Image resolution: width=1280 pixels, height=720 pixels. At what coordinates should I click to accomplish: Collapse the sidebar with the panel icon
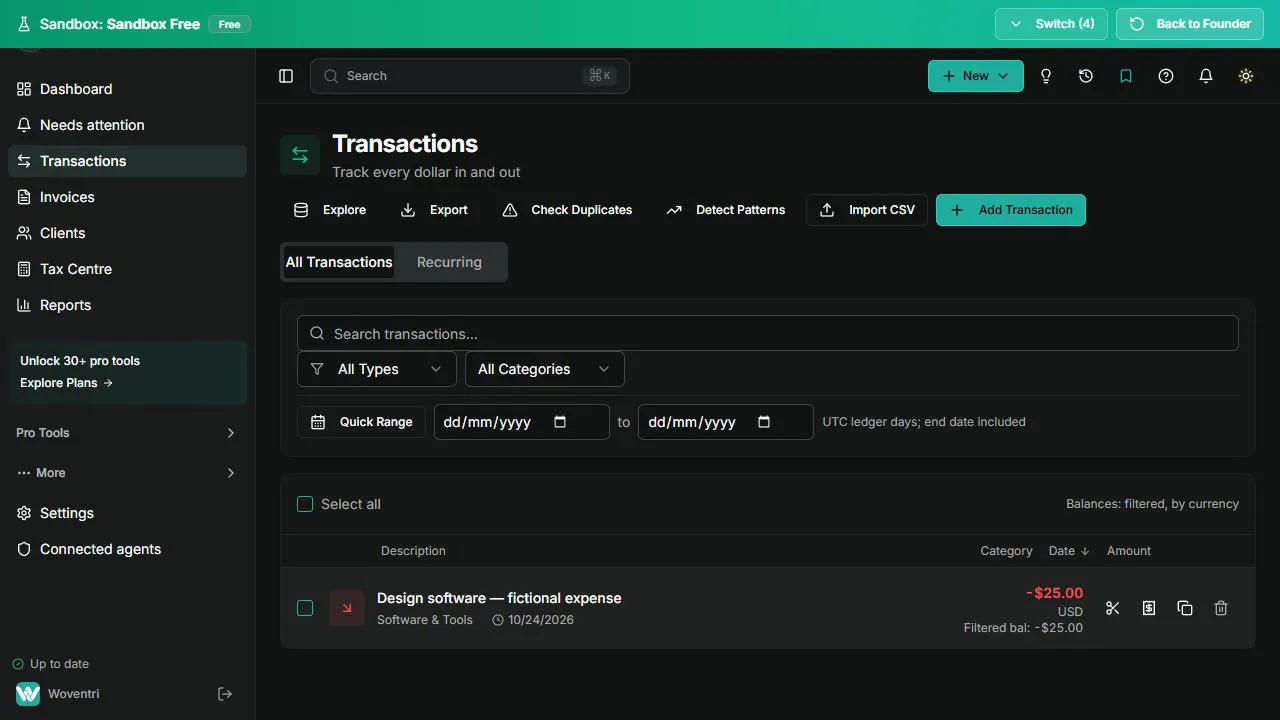tap(286, 76)
